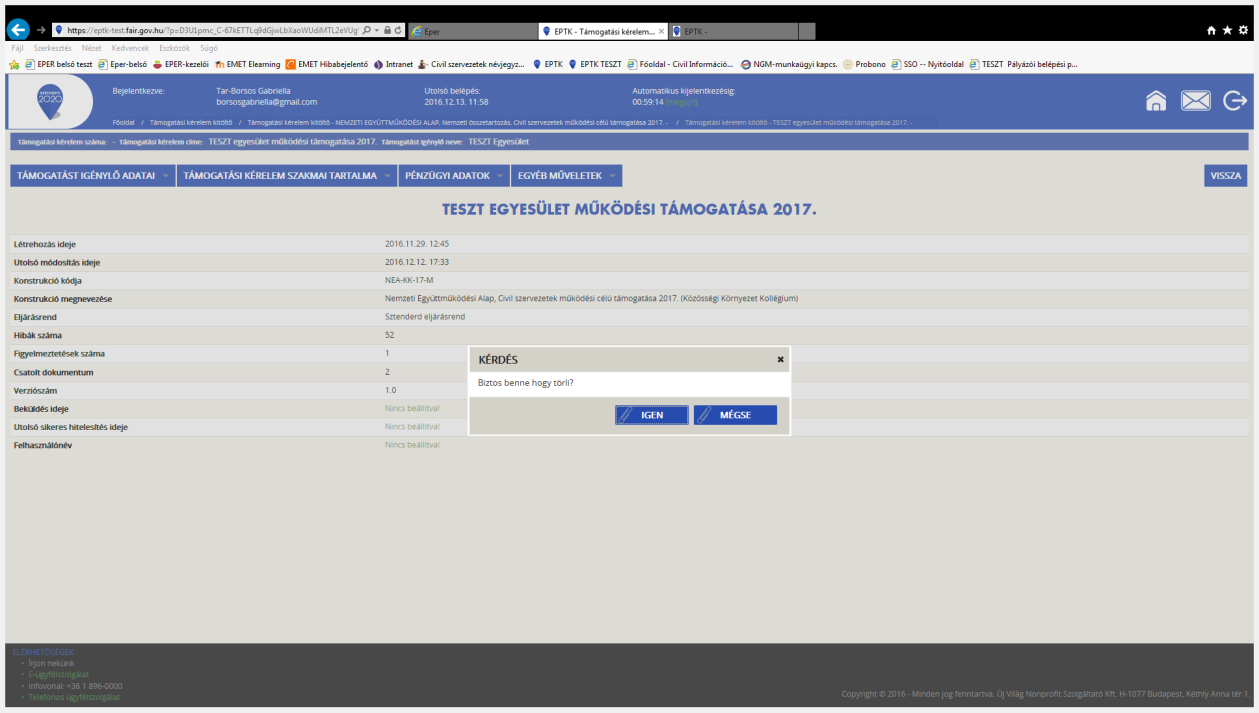Select the Sztenderd eljárásrend value
Image resolution: width=1259 pixels, height=713 pixels.
pyautogui.click(x=425, y=317)
